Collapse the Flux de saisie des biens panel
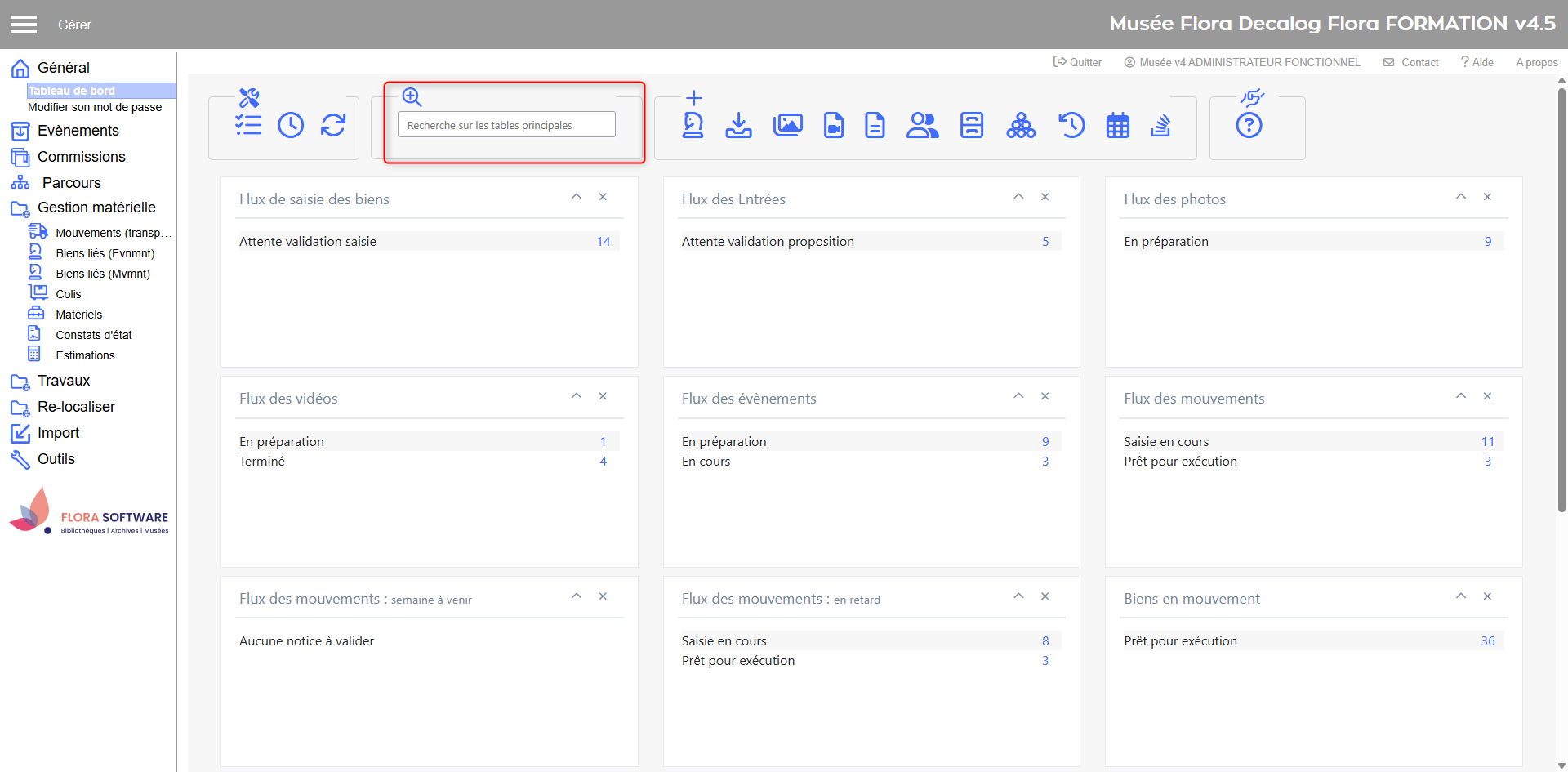1568x772 pixels. (577, 197)
